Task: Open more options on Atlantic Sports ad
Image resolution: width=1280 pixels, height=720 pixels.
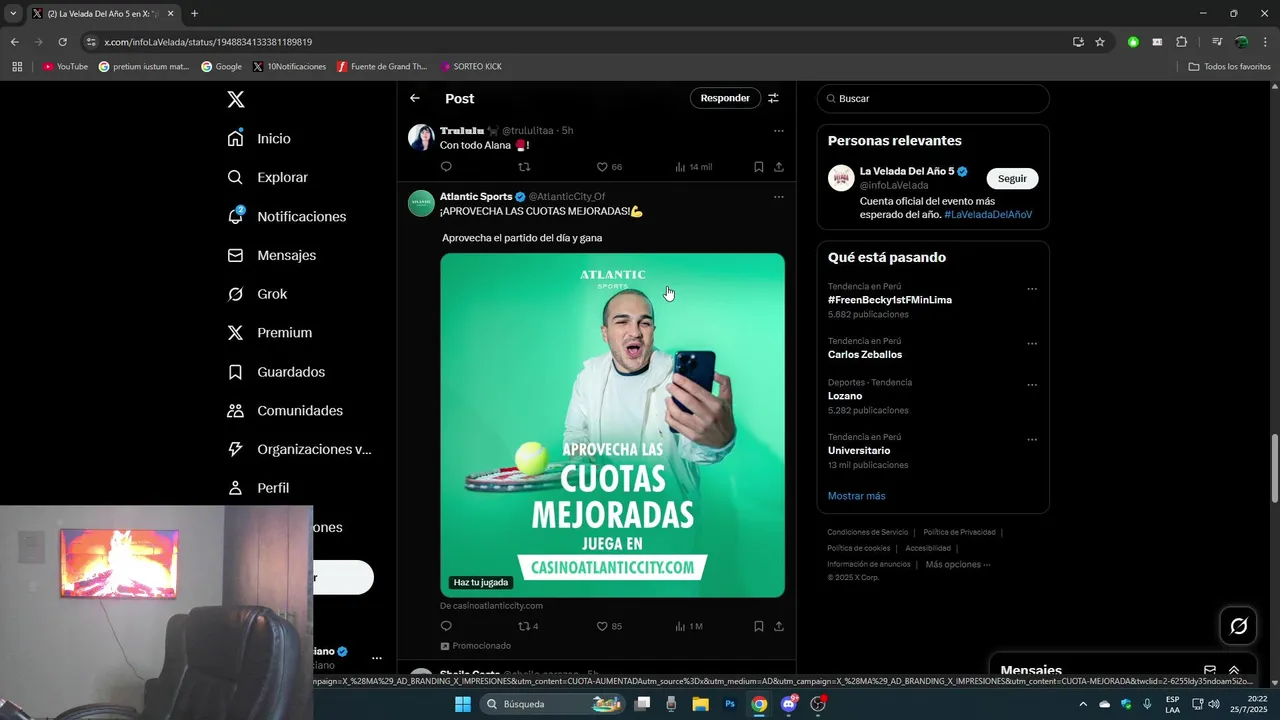Action: pos(779,197)
